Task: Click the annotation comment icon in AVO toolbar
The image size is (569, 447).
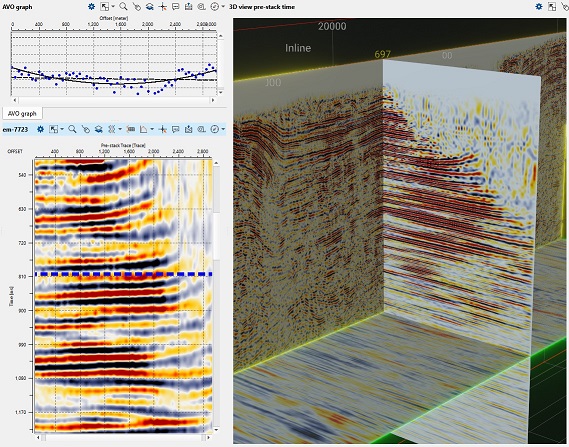Action: [176, 7]
